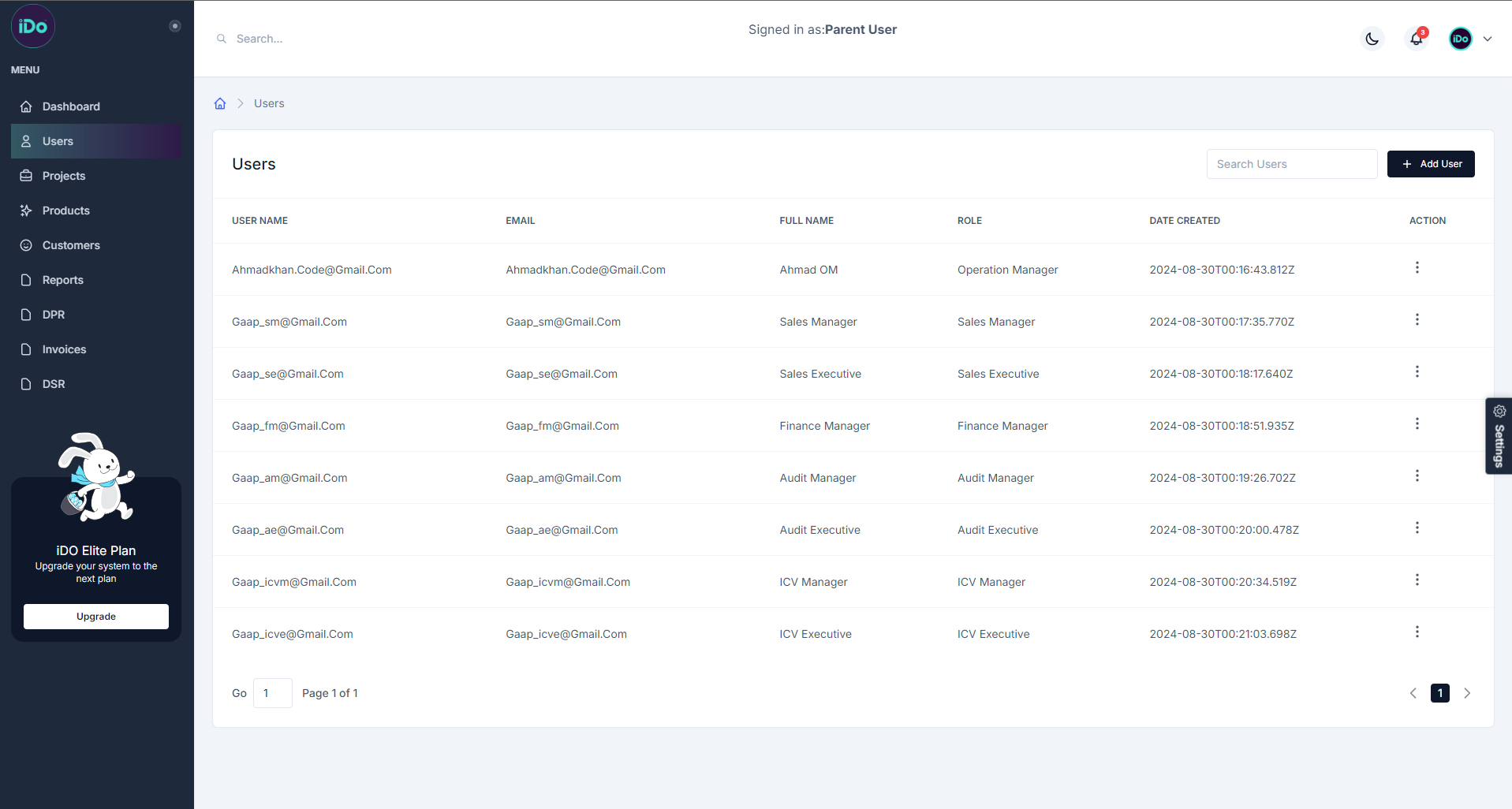Image resolution: width=1512 pixels, height=809 pixels.
Task: Focus the Search Users field
Action: coord(1291,164)
